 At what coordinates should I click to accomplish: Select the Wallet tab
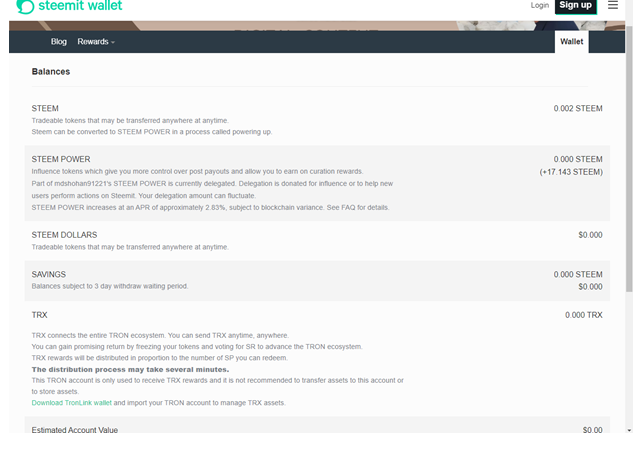pyautogui.click(x=572, y=42)
